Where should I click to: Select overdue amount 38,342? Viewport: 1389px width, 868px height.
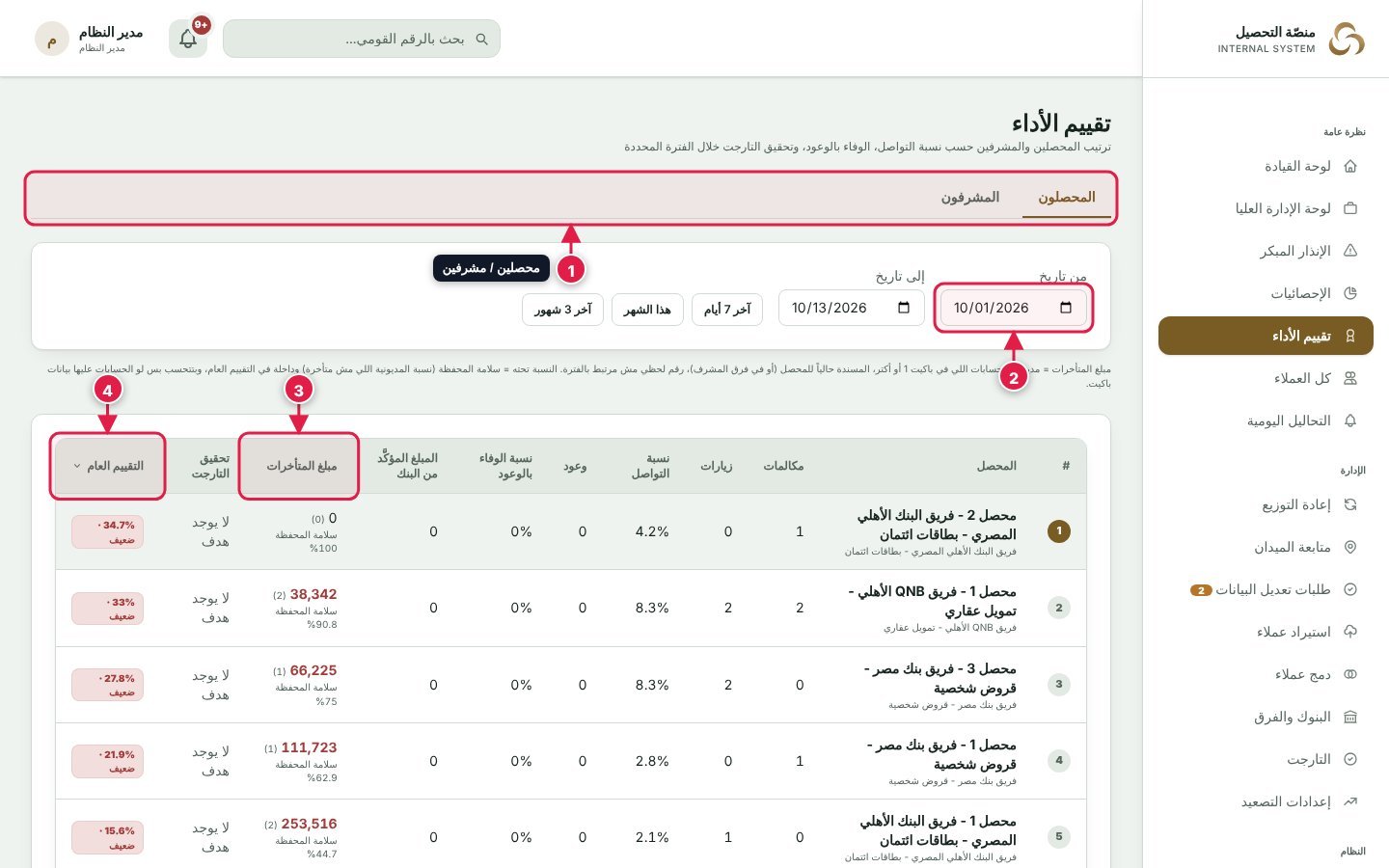(x=313, y=595)
